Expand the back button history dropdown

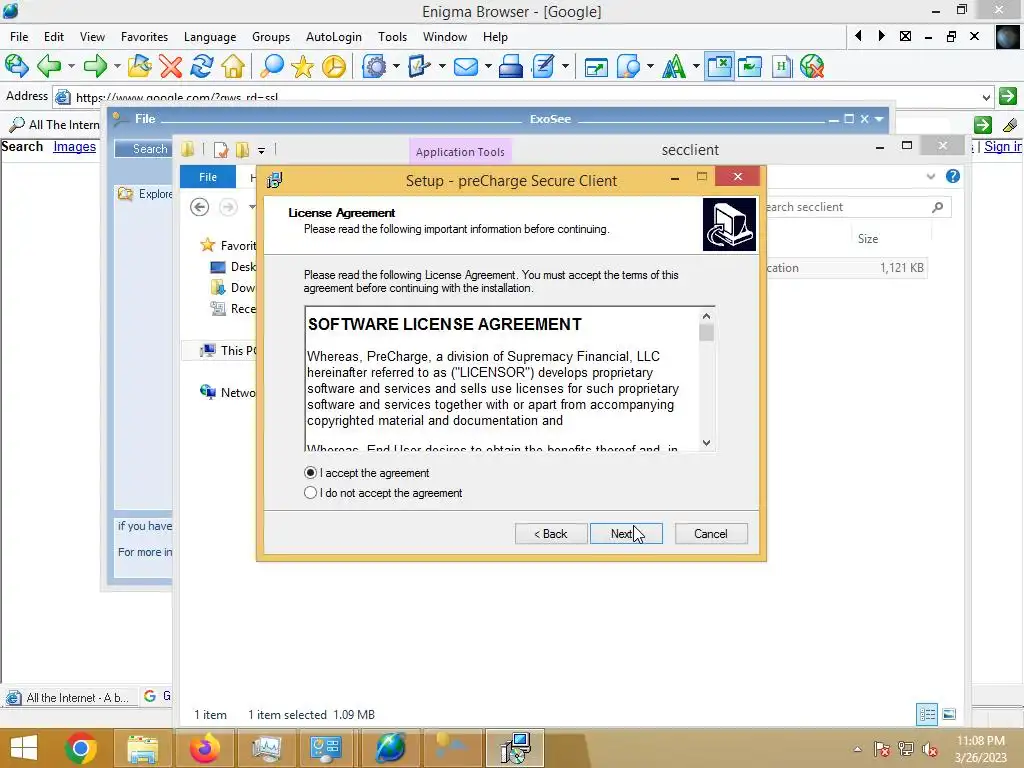[71, 67]
